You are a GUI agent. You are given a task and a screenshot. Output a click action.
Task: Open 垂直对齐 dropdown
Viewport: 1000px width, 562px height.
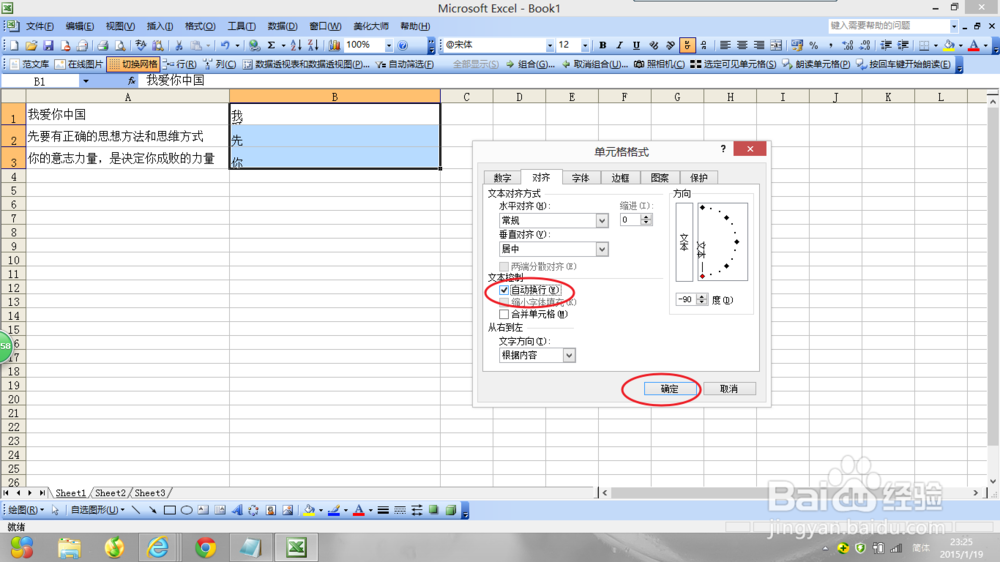[601, 249]
